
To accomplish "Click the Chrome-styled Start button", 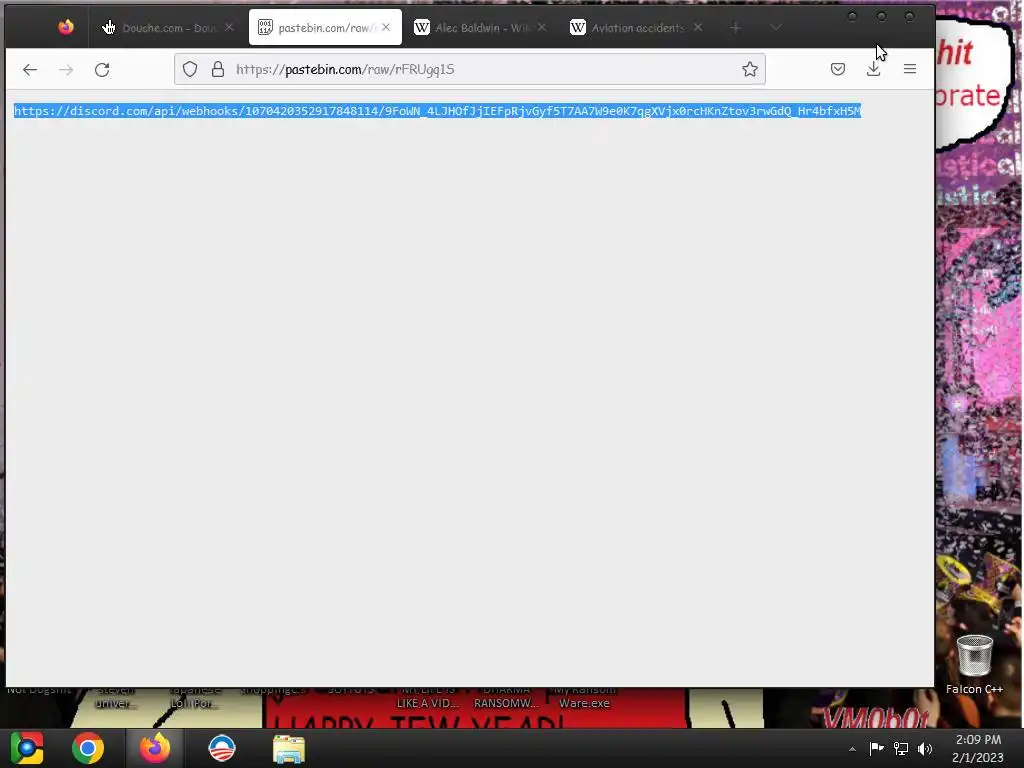I will click(27, 748).
